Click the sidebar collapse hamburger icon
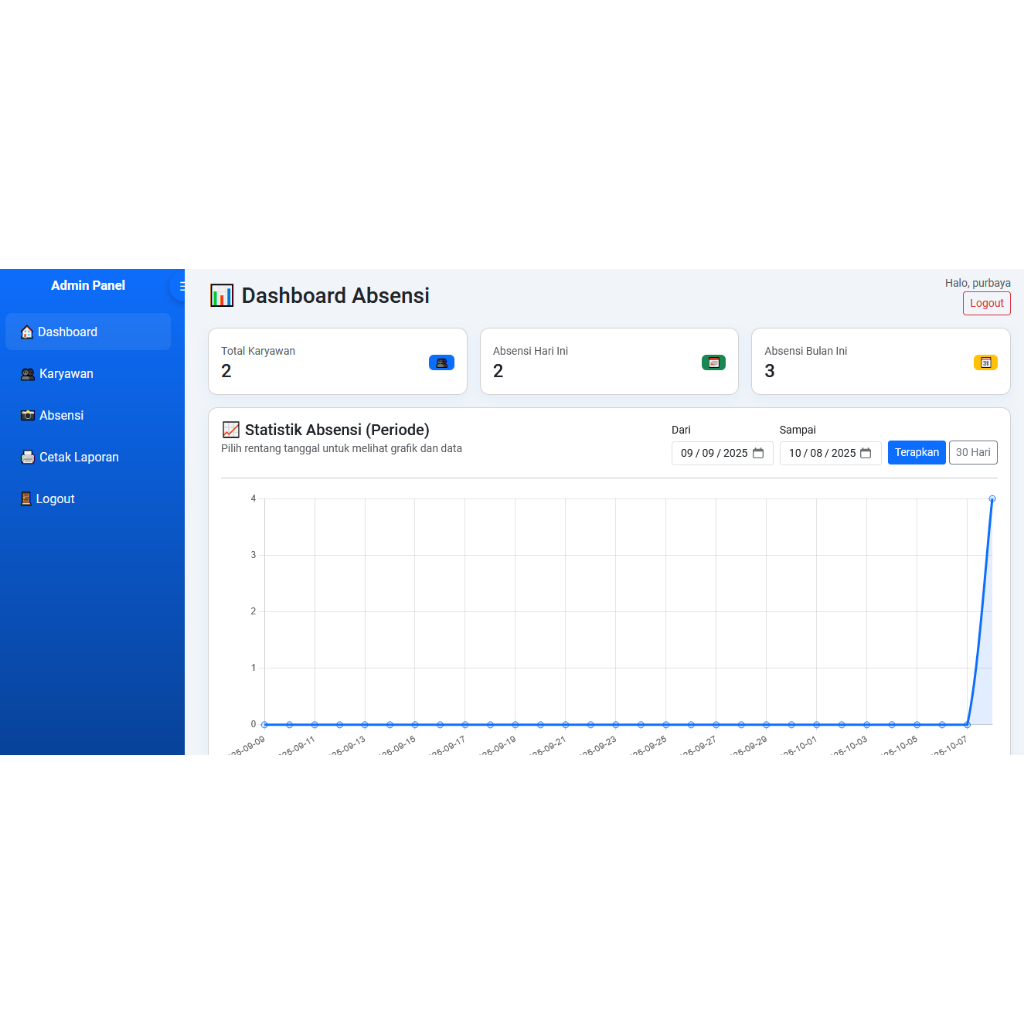This screenshot has height=1024, width=1024. coord(181,286)
